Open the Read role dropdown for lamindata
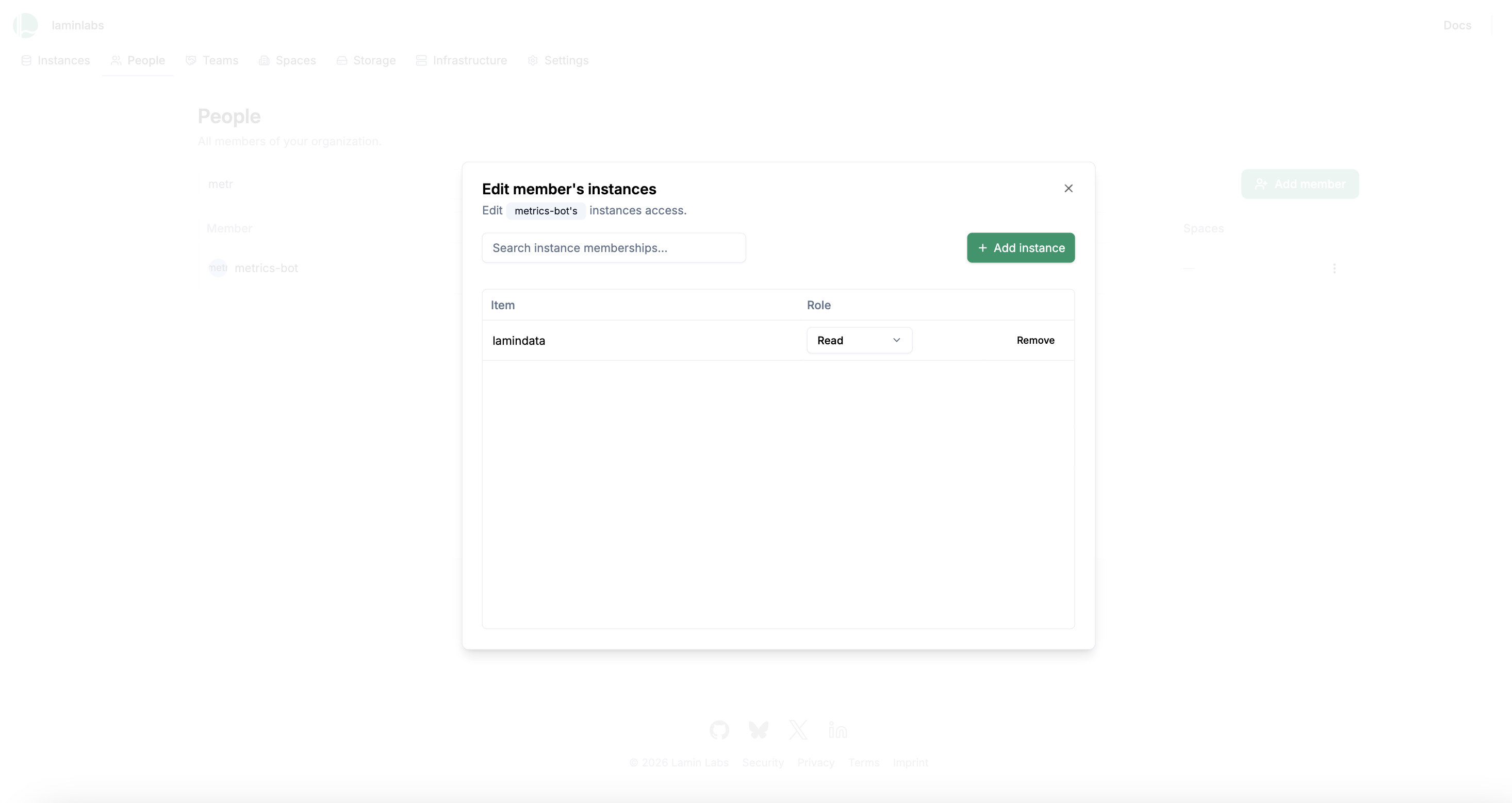Image resolution: width=1512 pixels, height=803 pixels. [859, 340]
